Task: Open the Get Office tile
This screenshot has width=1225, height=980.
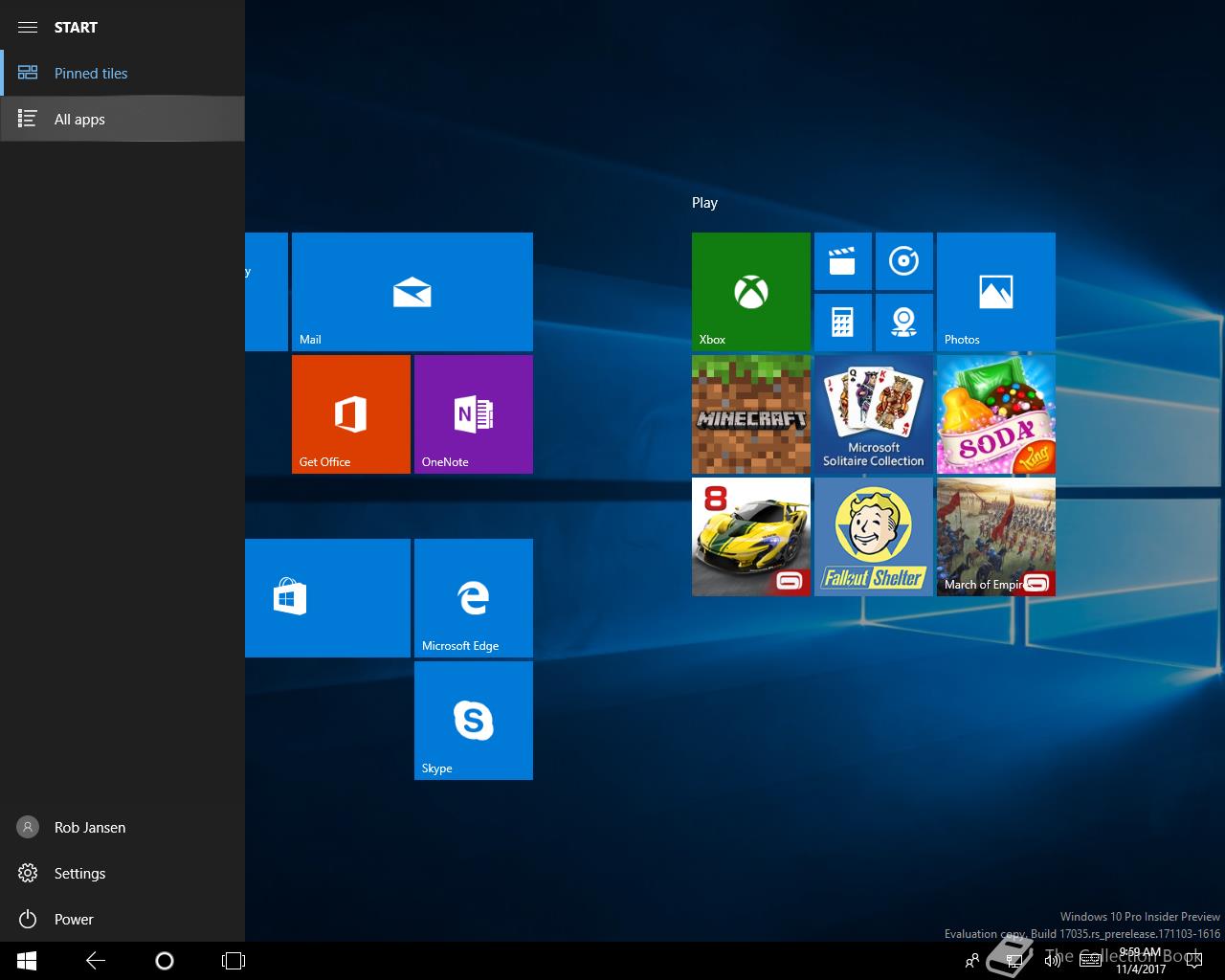Action: click(x=351, y=414)
